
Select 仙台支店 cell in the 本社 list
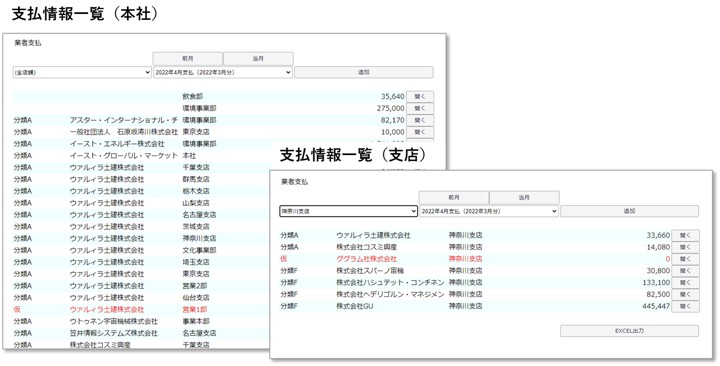click(x=196, y=298)
